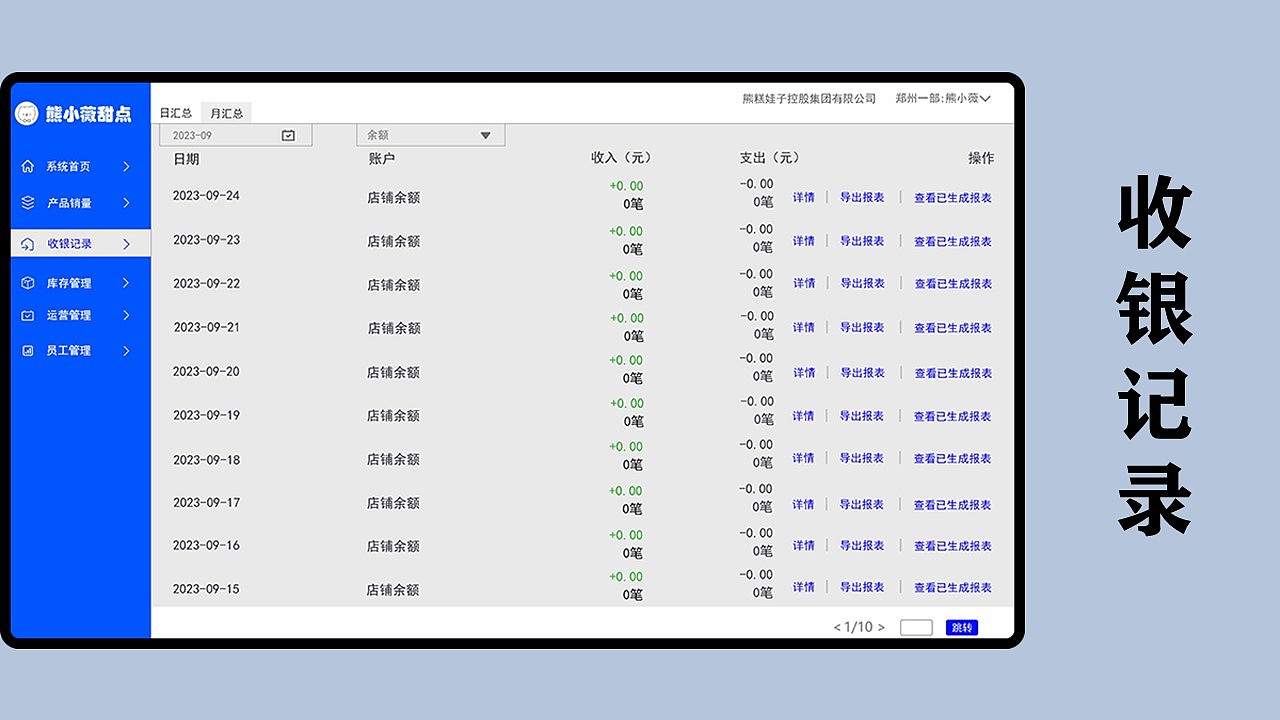Open 详情 for 2023-09-21
The width and height of the screenshot is (1280, 720).
pos(804,328)
